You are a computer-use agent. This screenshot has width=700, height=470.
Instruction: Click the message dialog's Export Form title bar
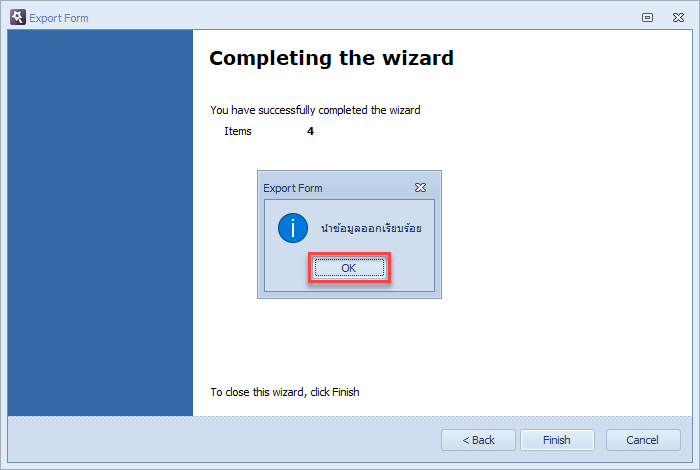pos(337,188)
